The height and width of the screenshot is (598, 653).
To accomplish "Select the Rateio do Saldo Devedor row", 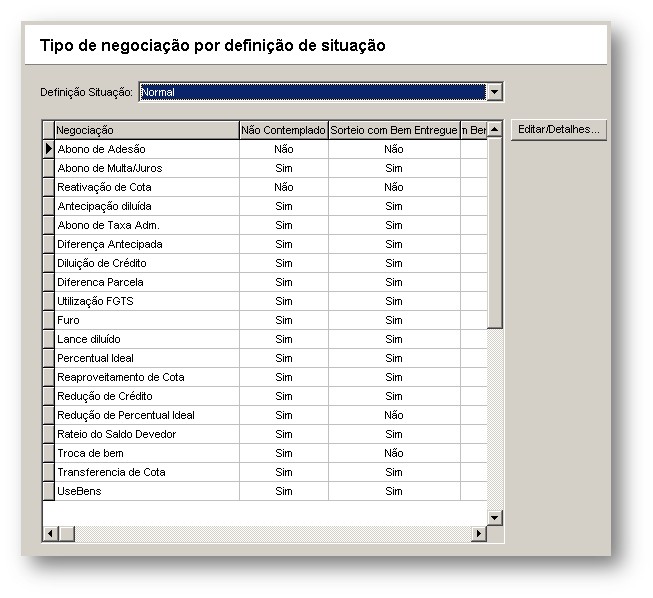I will click(265, 434).
